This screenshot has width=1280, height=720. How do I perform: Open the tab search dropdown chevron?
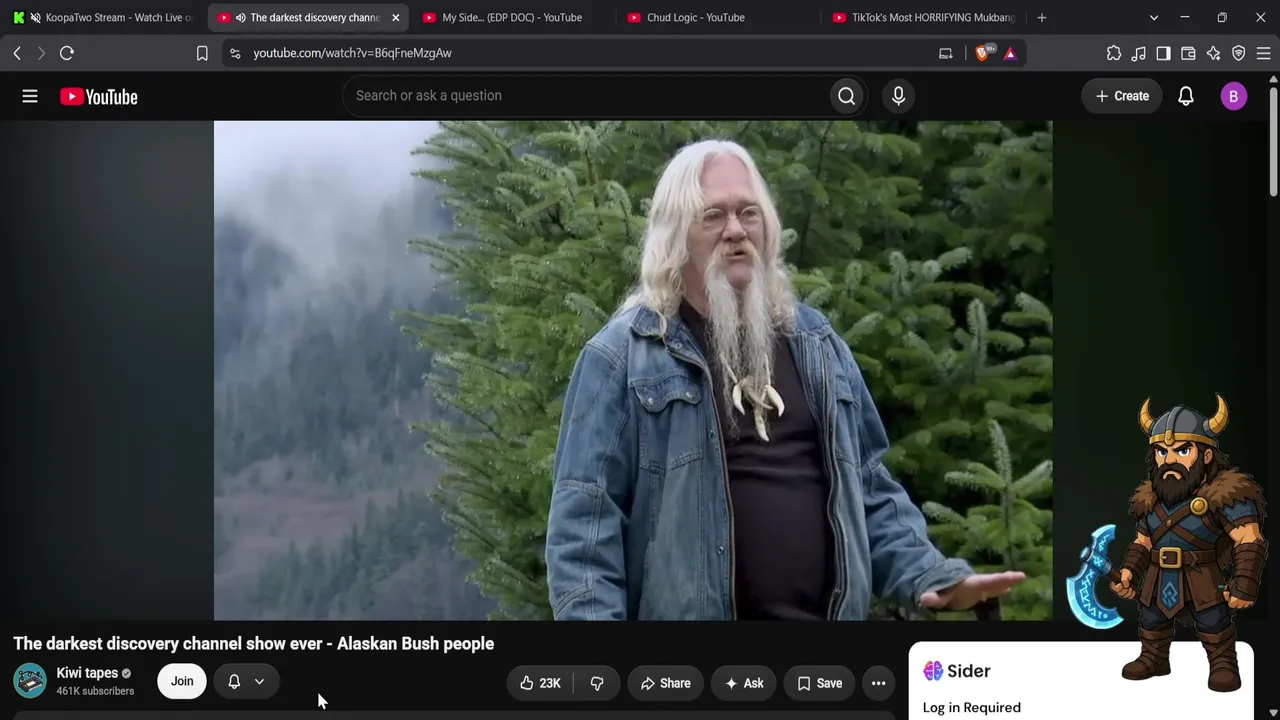[x=1153, y=17]
